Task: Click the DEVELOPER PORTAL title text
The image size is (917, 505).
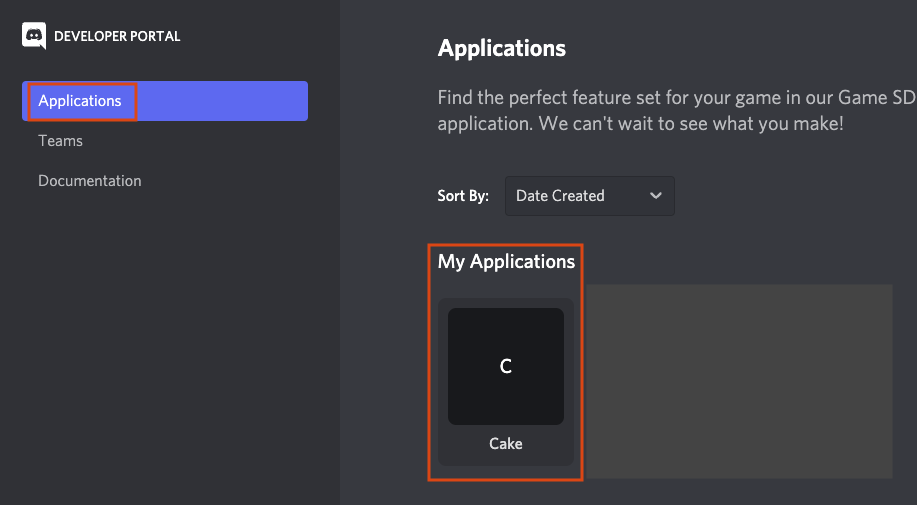Action: pos(117,36)
